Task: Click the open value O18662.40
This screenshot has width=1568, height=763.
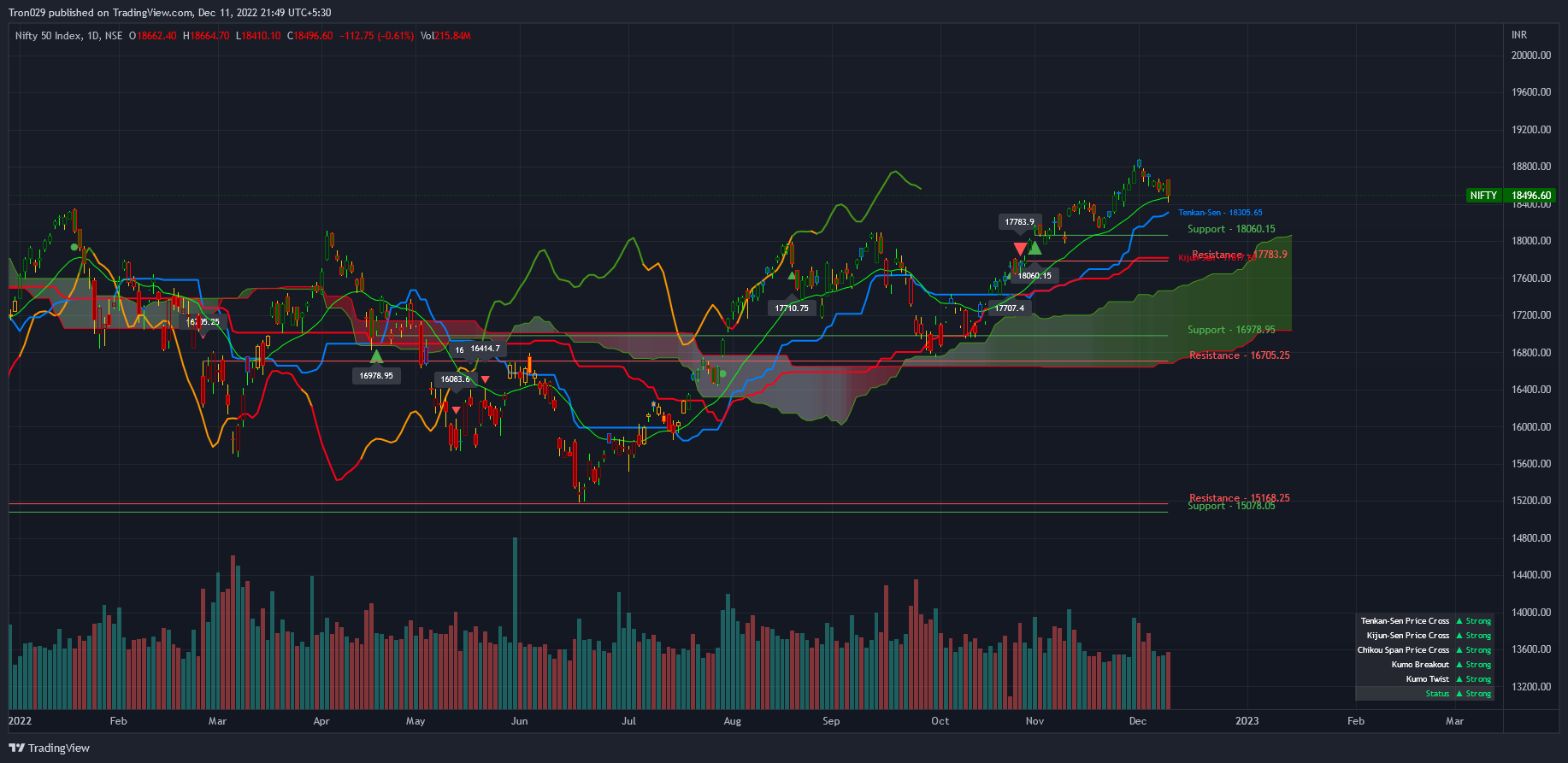Action: tap(153, 36)
